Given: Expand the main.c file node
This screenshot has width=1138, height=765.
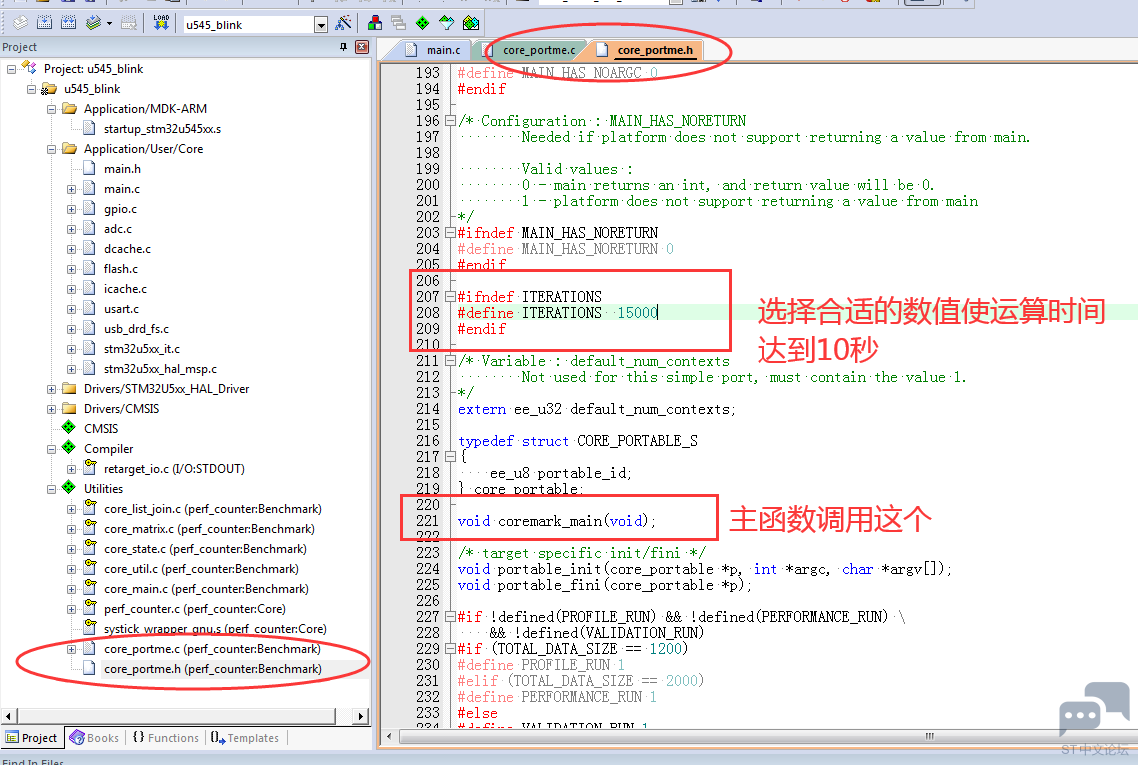Looking at the screenshot, I should 71,189.
